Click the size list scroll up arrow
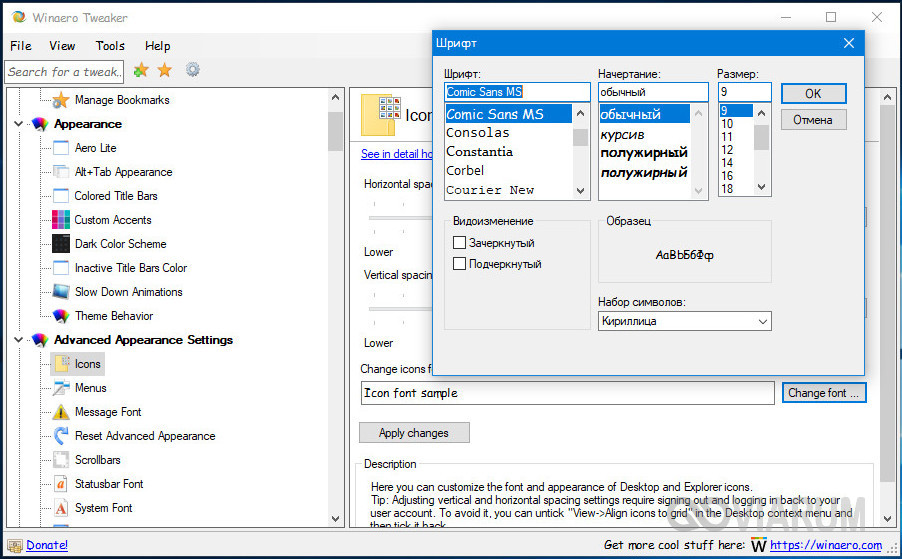902x559 pixels. tap(762, 113)
